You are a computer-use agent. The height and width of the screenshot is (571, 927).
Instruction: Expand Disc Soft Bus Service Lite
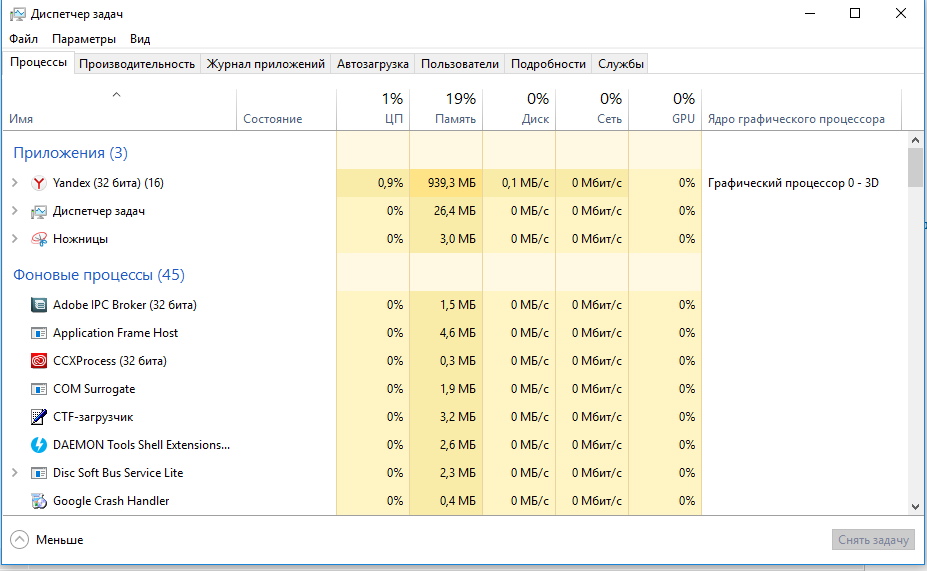pyautogui.click(x=15, y=473)
